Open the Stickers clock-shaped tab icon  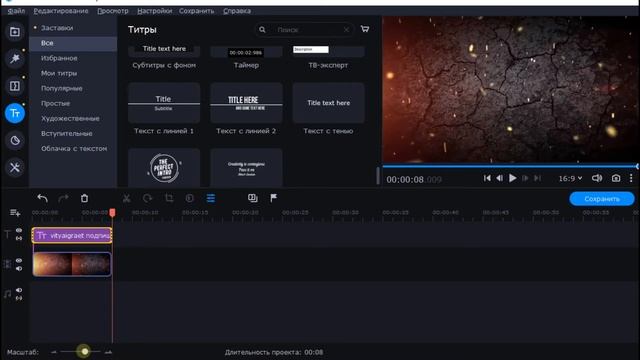15,140
